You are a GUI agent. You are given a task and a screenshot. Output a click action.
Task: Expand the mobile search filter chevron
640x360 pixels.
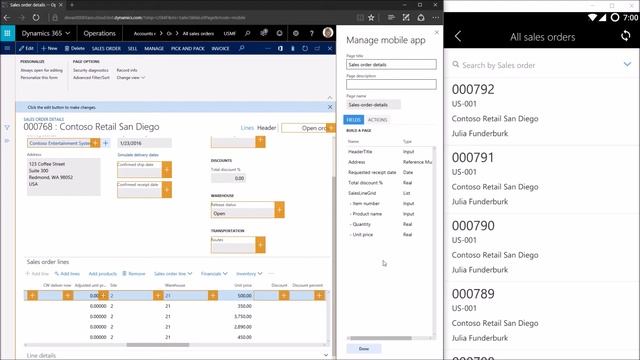[627, 64]
